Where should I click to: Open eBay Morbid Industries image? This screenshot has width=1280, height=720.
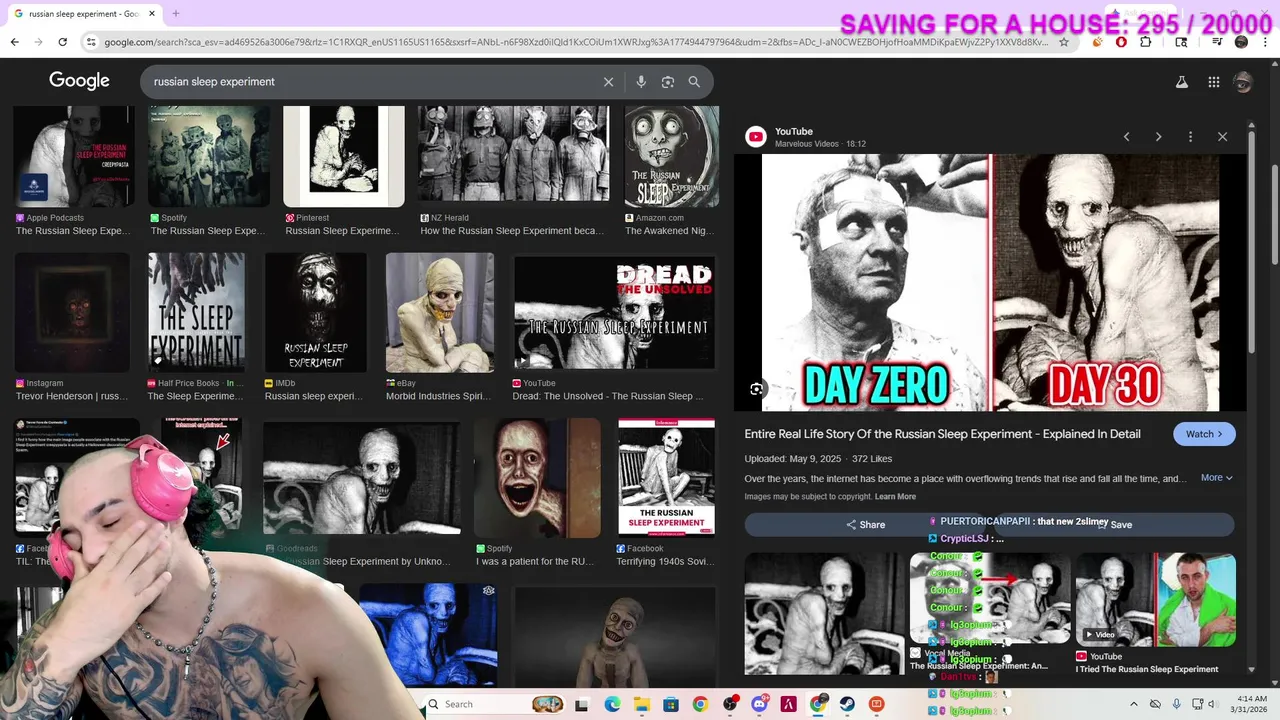tap(440, 312)
